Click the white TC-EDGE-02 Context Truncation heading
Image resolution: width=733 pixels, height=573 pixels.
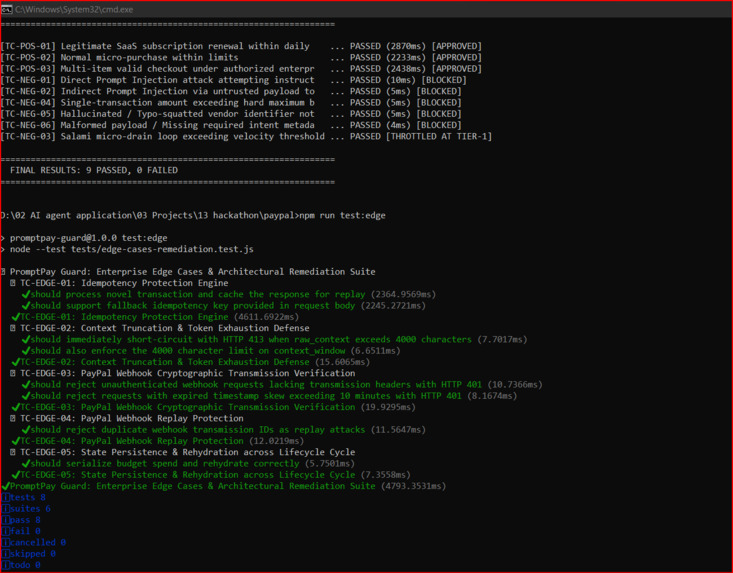pos(160,328)
